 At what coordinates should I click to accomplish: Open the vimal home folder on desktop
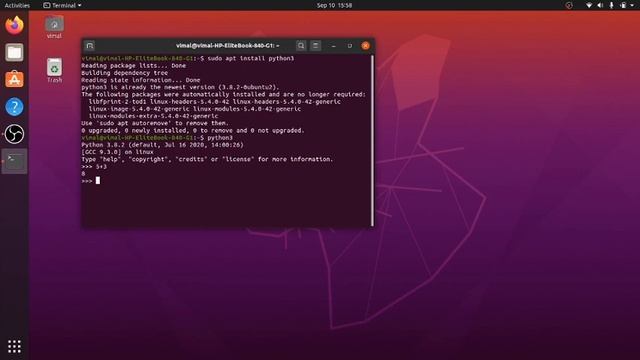[x=54, y=27]
